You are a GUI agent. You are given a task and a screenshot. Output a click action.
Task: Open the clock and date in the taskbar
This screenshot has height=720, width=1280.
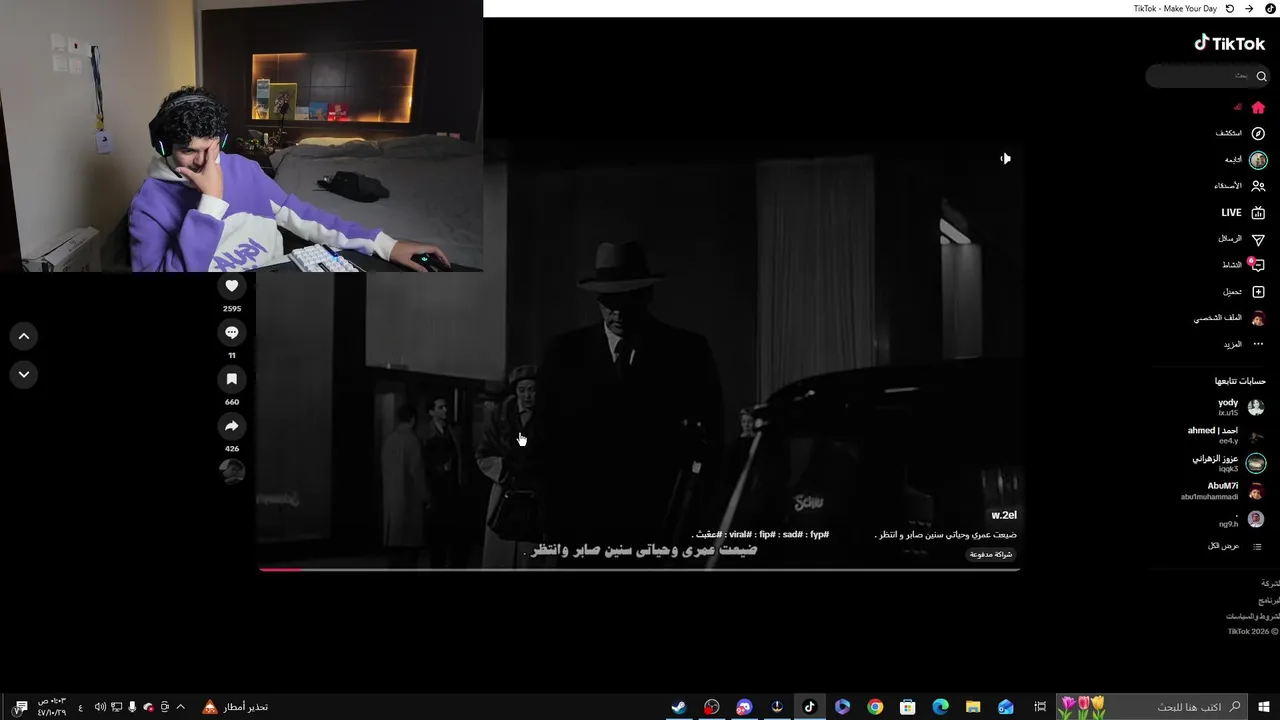tap(52, 707)
